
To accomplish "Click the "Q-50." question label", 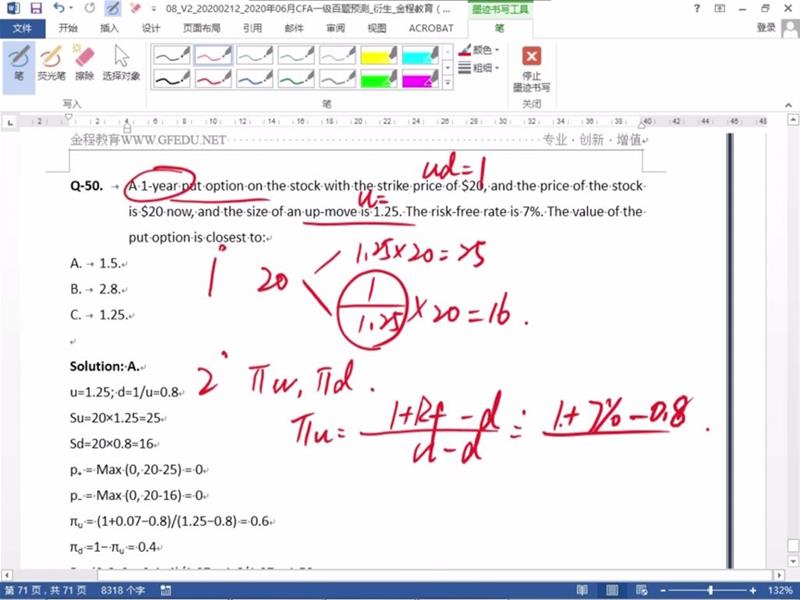I will click(86, 186).
